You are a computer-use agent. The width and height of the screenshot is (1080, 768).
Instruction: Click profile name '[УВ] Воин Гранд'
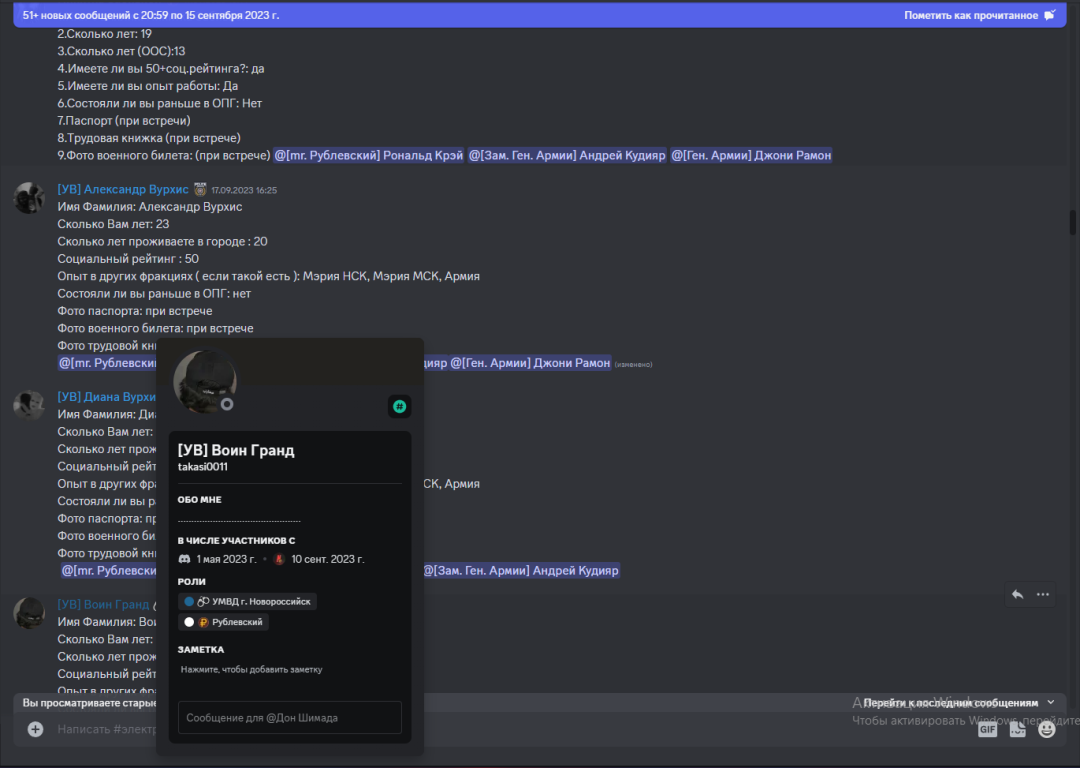pyautogui.click(x=236, y=450)
